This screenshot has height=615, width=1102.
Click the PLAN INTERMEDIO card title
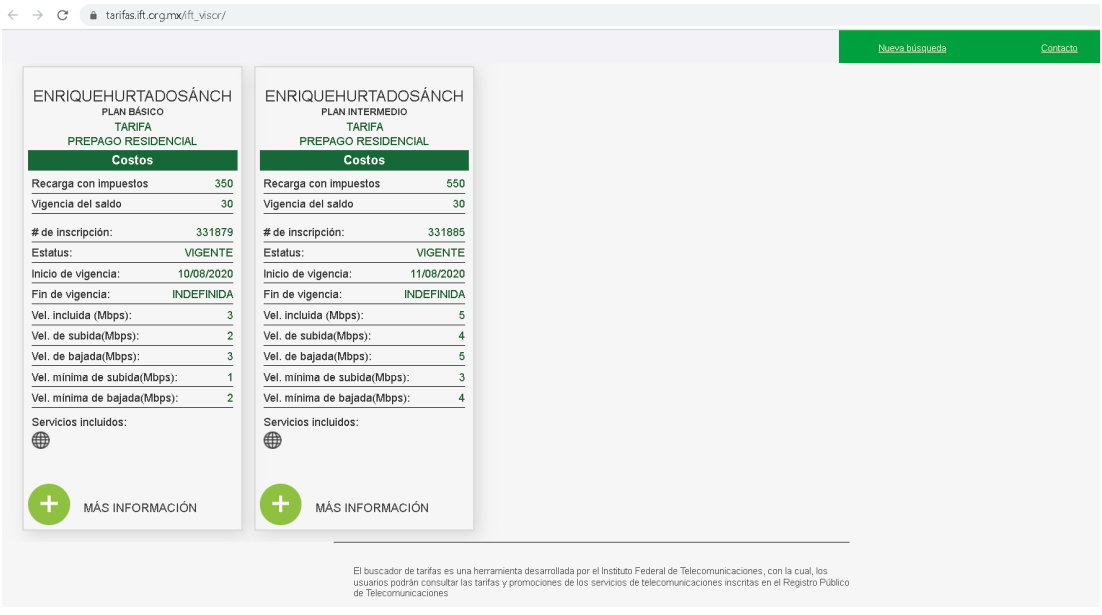click(x=364, y=112)
